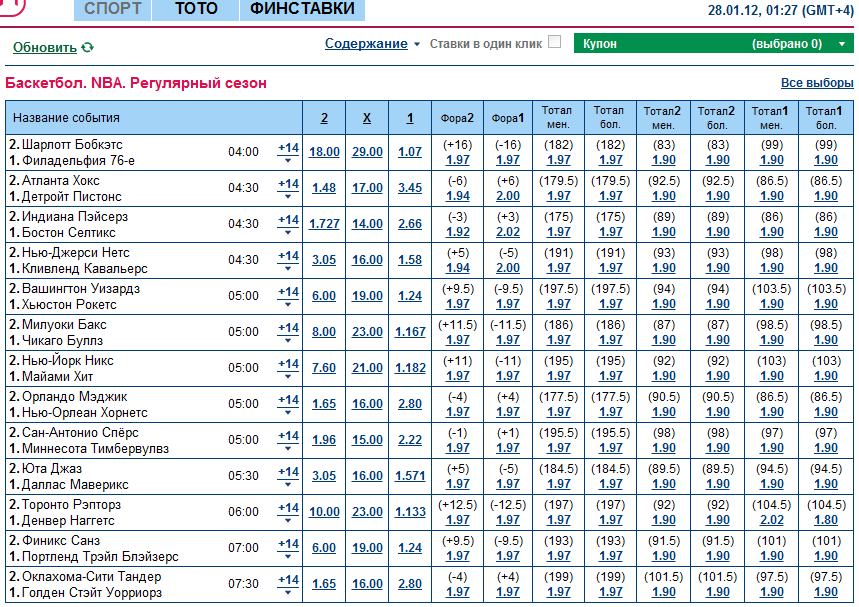
Task: Click the refresh arrows icon beside Обновить
Action: [x=87, y=48]
